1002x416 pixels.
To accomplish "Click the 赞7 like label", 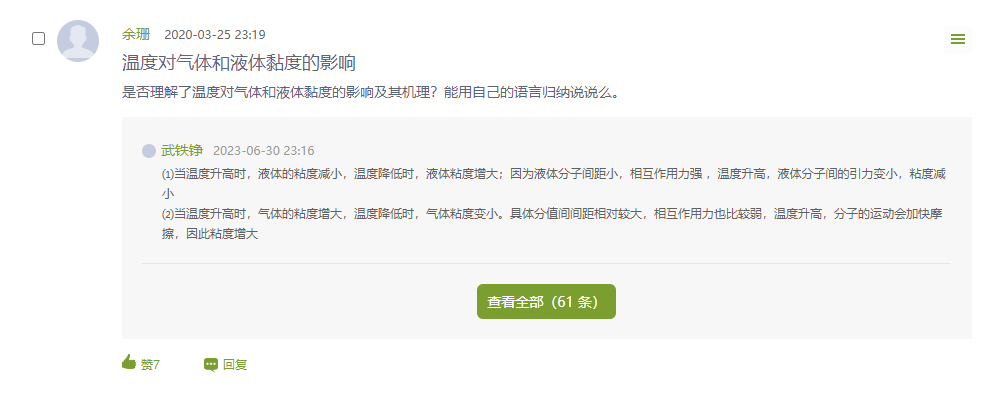I will tap(150, 365).
